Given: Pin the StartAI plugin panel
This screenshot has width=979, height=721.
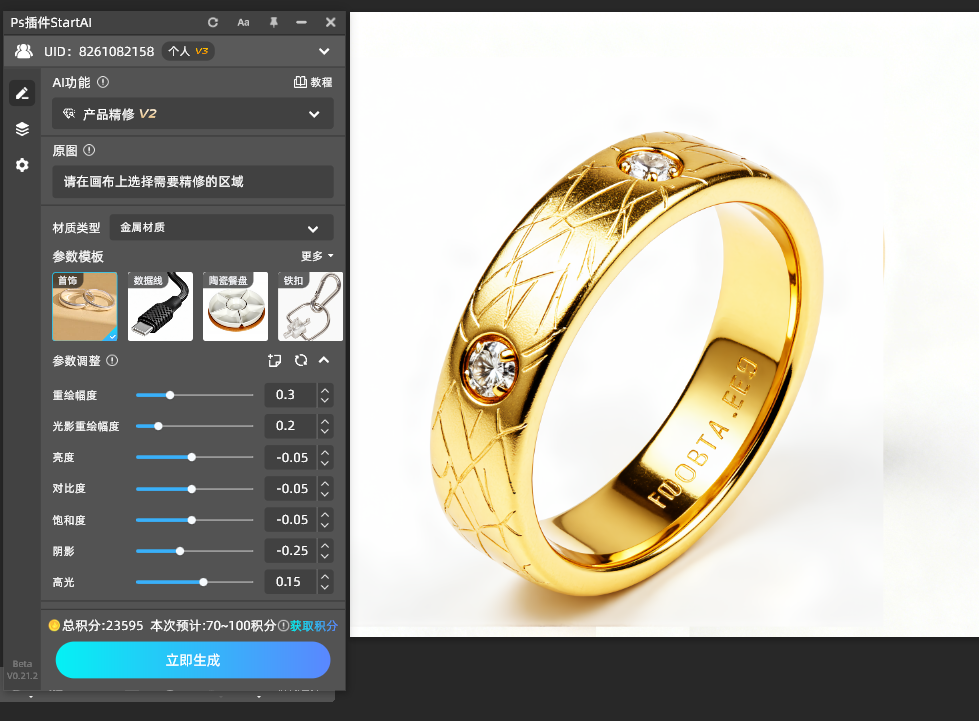Looking at the screenshot, I should pos(273,22).
